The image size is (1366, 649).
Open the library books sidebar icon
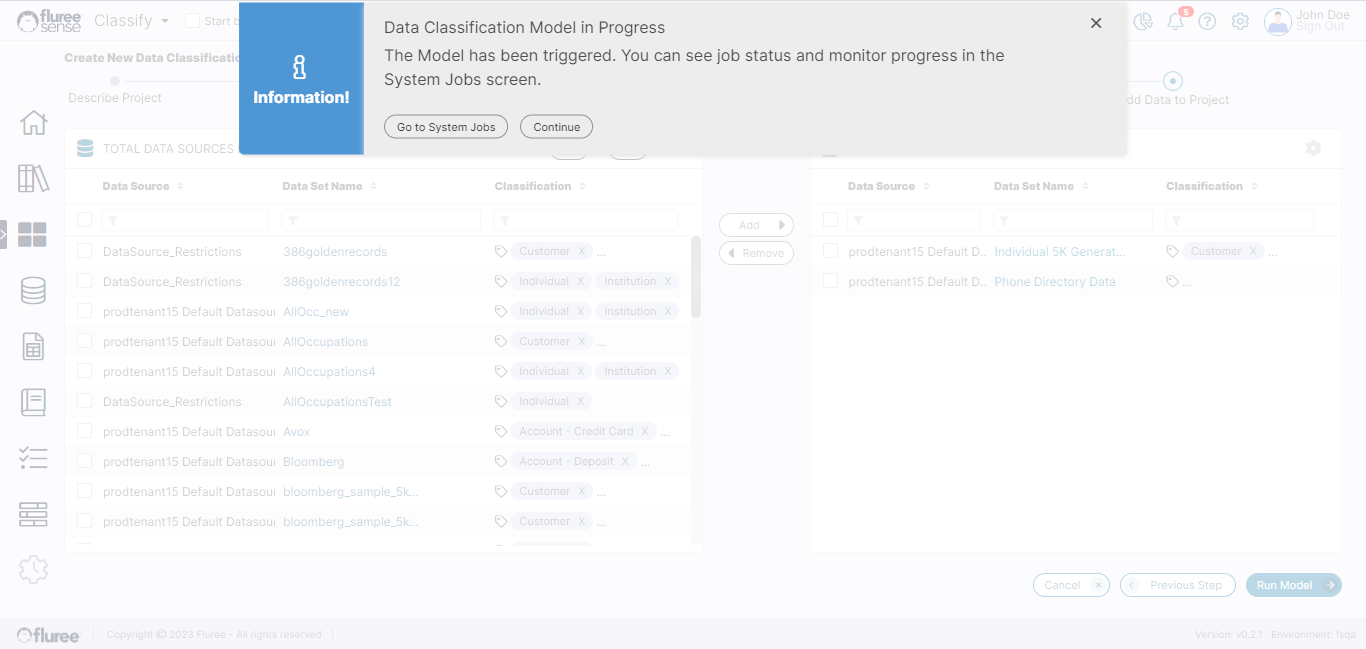[x=33, y=179]
